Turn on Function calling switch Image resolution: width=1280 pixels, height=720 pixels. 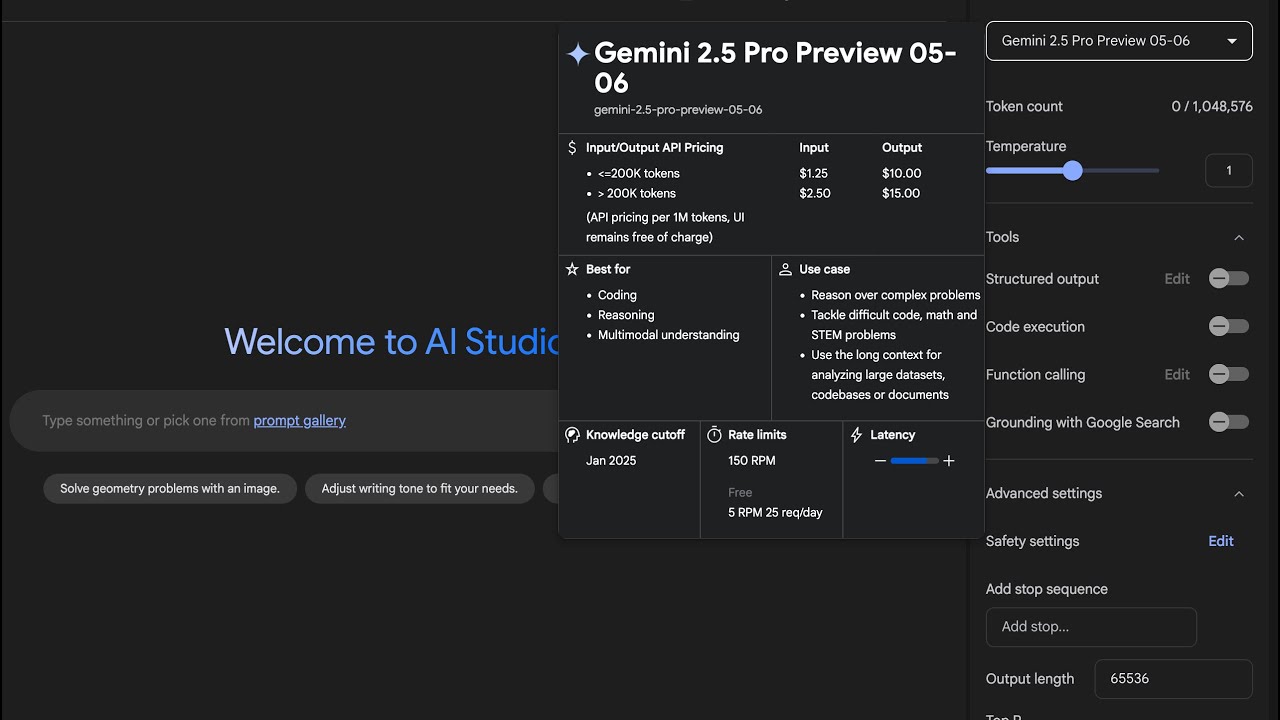pyautogui.click(x=1229, y=374)
